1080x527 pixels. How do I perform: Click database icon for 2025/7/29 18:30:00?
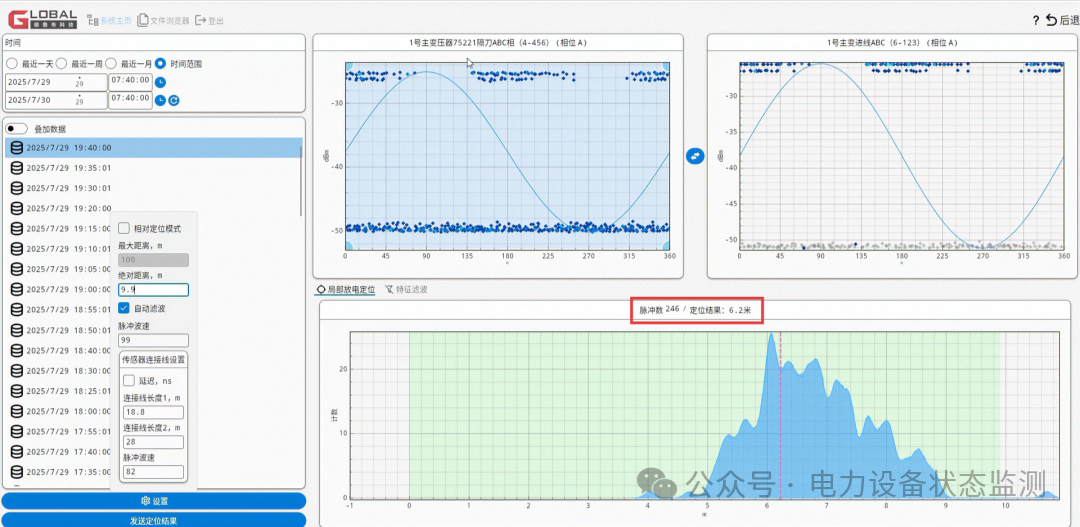(x=17, y=371)
